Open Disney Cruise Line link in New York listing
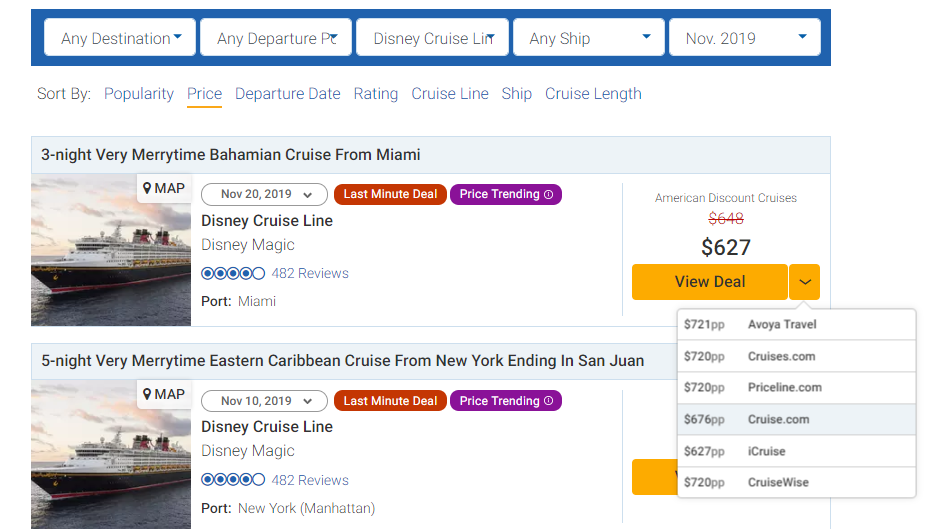The image size is (927, 529). click(x=267, y=427)
